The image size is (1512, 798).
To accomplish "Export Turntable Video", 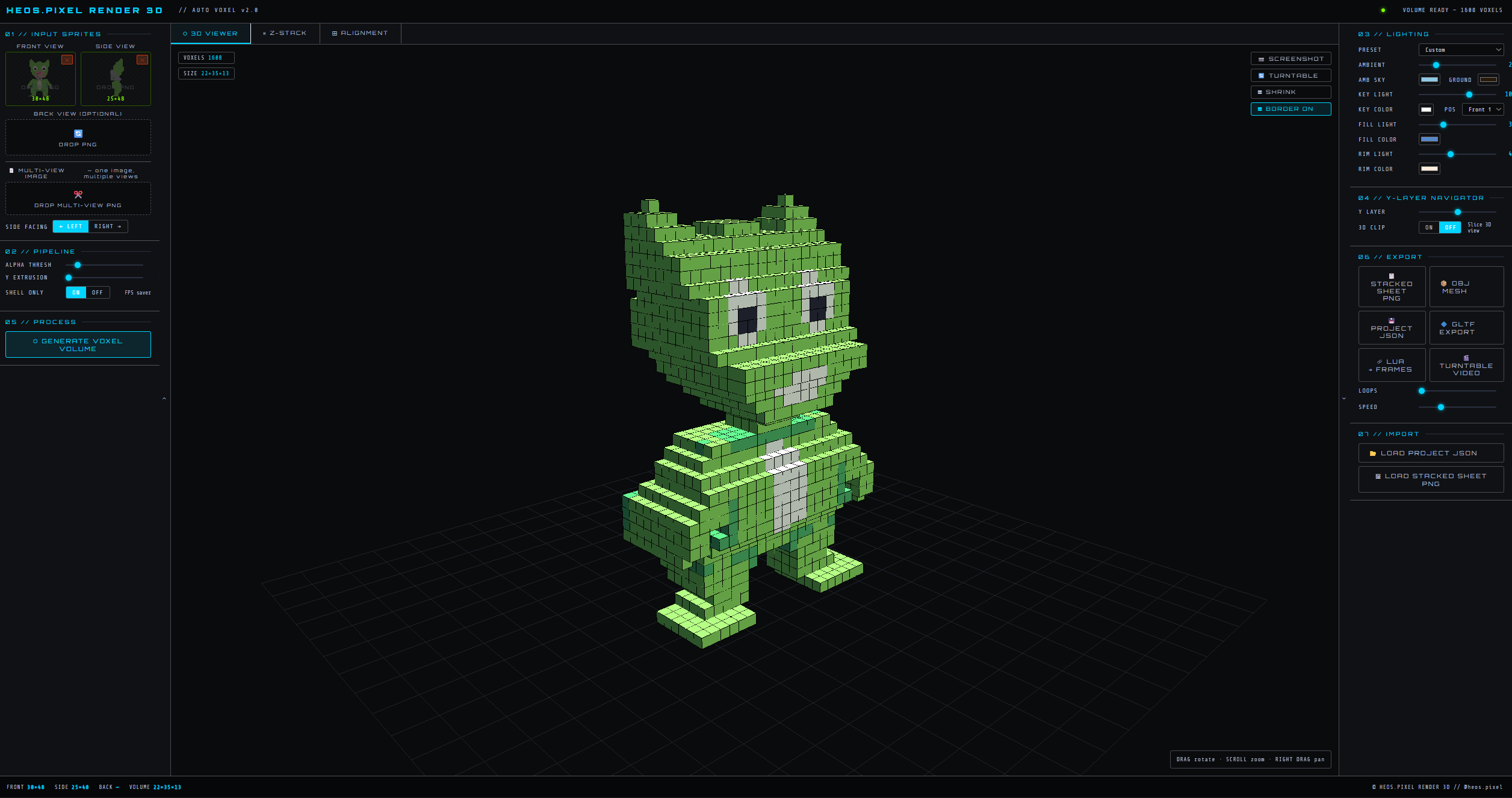I will [1466, 366].
